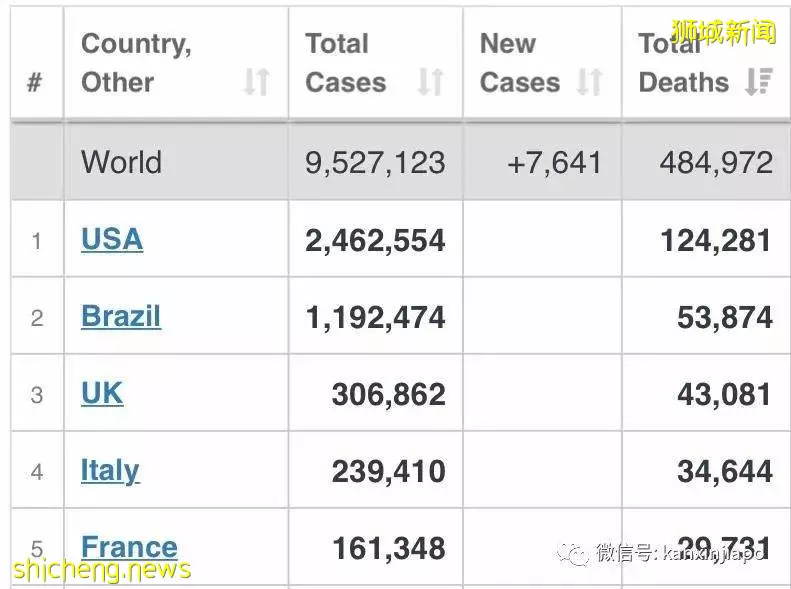Open the France country link
The height and width of the screenshot is (589, 791).
pos(129,547)
